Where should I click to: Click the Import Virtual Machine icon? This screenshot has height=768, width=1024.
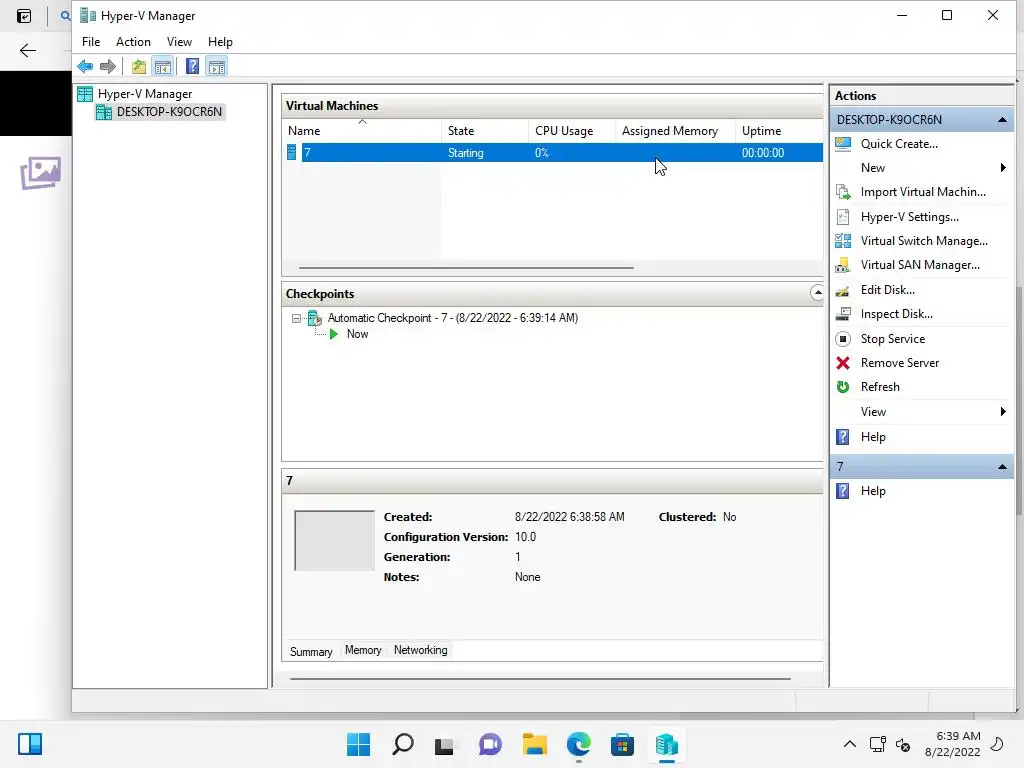(843, 192)
